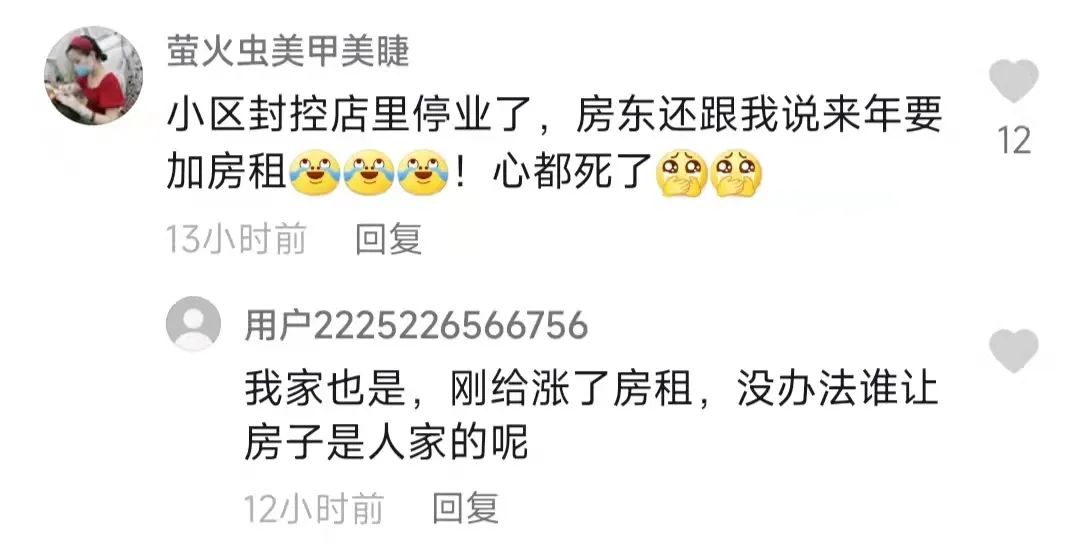The image size is (1080, 560).
Task: Click the first pleading emoji after 心都死了
Action: [x=682, y=173]
